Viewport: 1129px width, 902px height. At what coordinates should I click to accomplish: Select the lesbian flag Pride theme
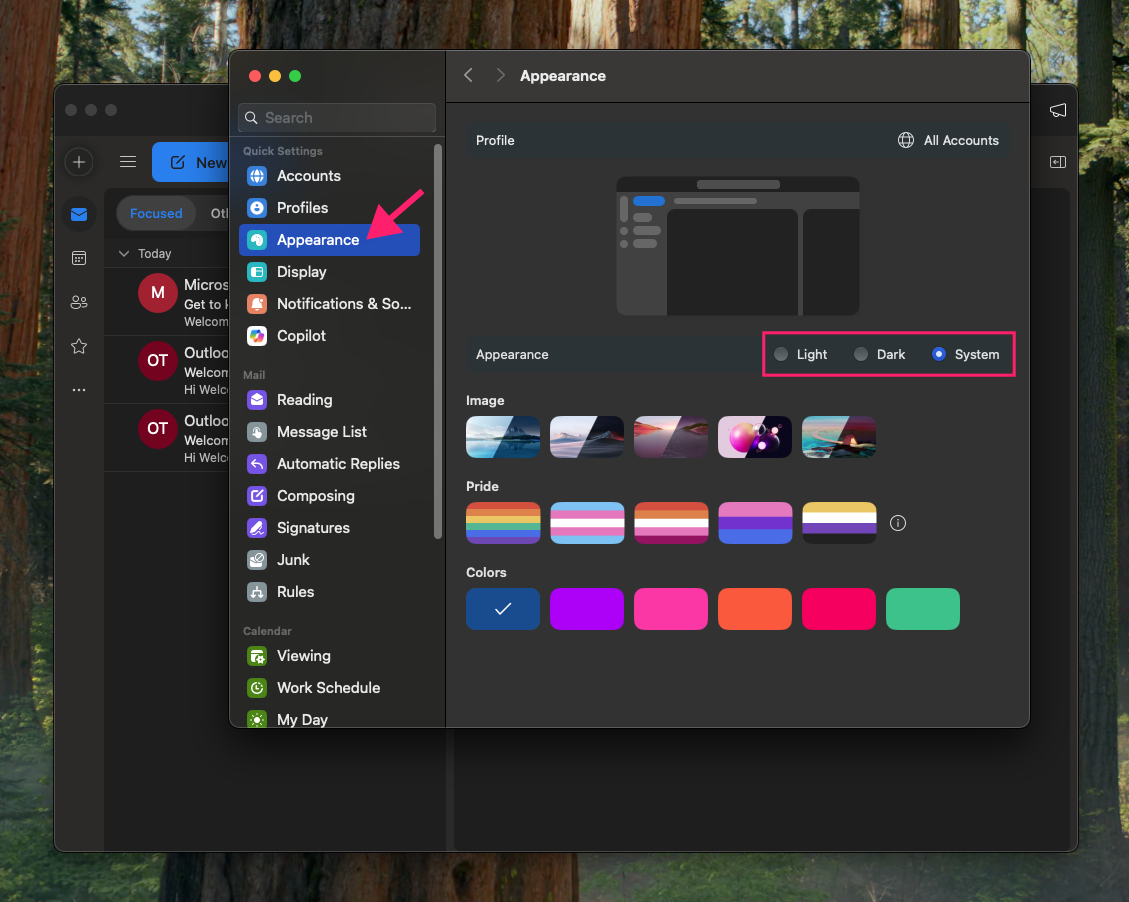671,523
